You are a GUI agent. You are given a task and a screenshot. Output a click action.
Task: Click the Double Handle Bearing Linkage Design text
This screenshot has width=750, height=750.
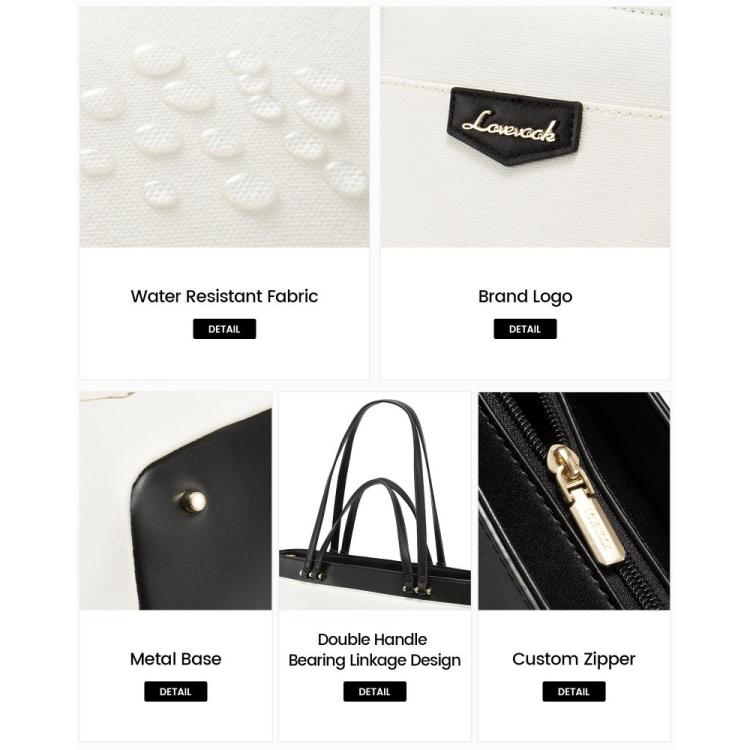click(x=375, y=650)
